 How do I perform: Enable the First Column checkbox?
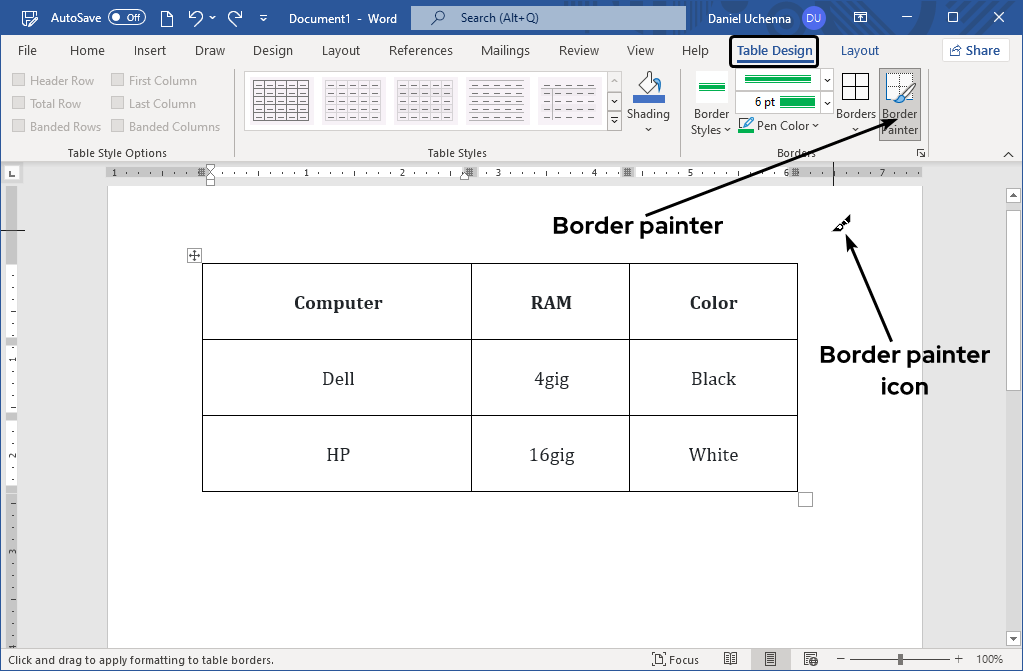[x=117, y=80]
